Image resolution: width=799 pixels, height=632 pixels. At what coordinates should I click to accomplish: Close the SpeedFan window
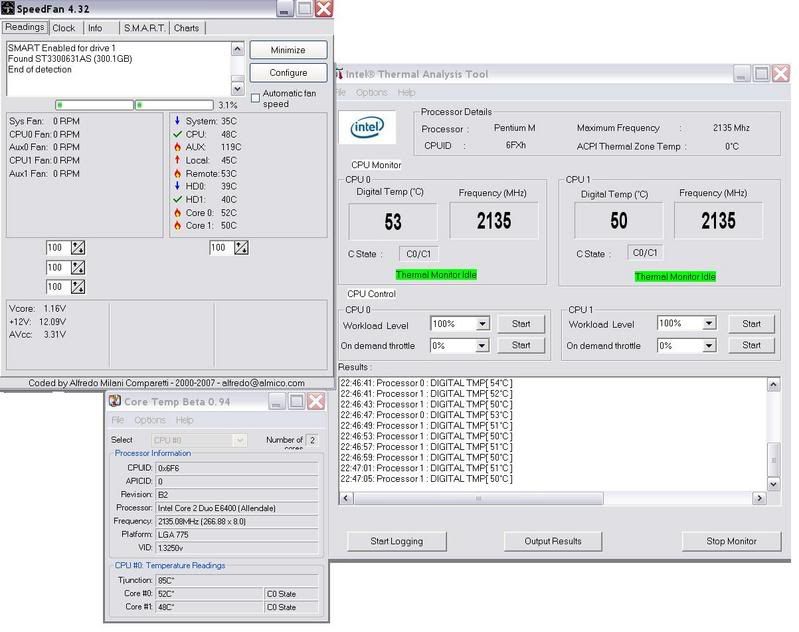pyautogui.click(x=324, y=9)
